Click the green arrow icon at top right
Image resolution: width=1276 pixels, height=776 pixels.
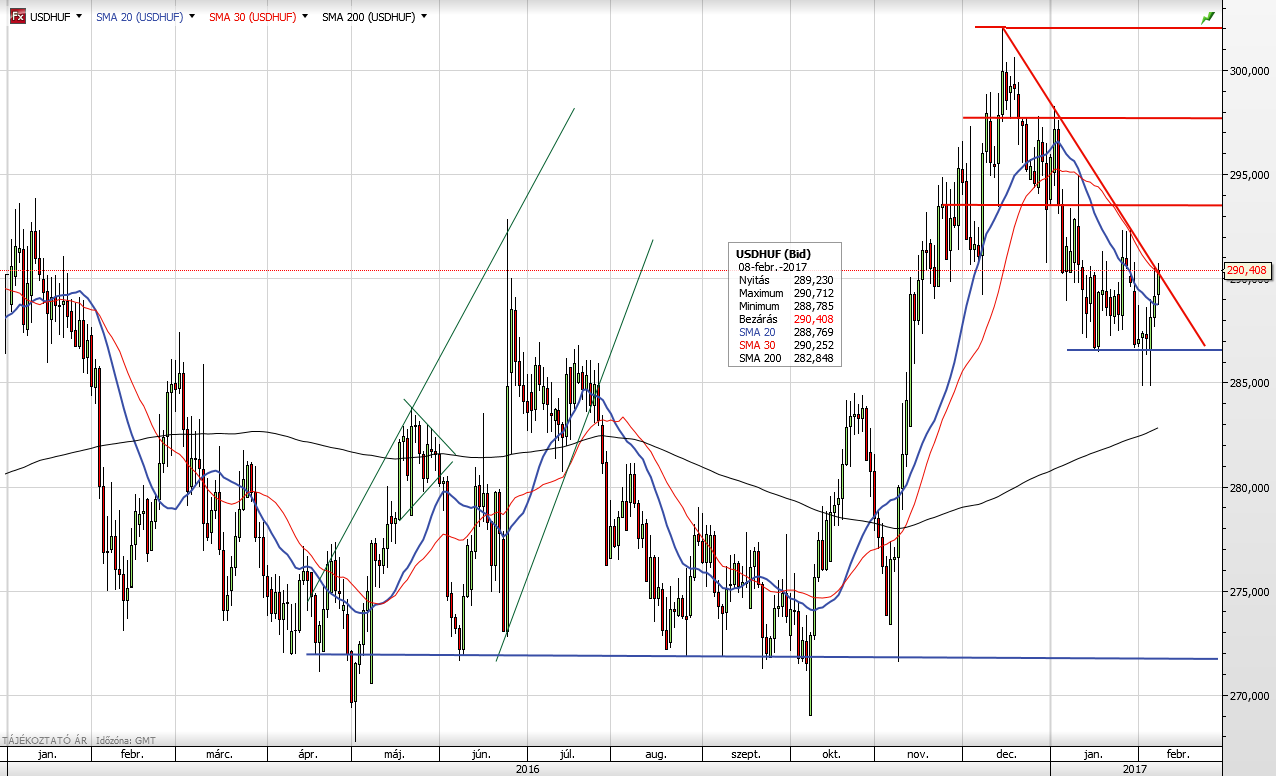click(x=1207, y=17)
